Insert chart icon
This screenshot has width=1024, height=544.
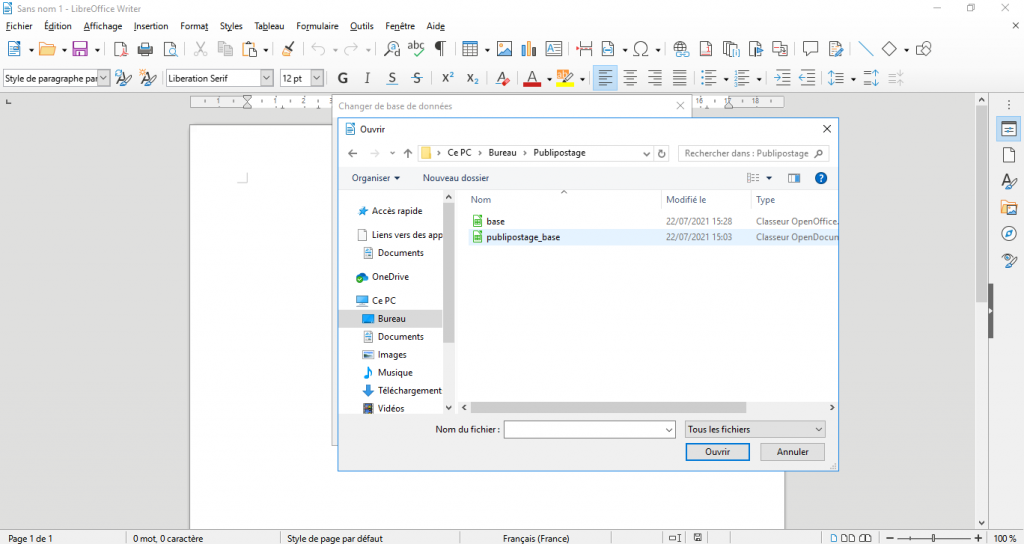pyautogui.click(x=529, y=49)
